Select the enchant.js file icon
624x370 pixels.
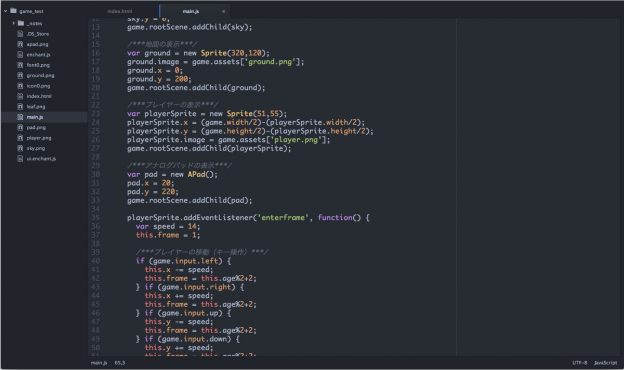[x=20, y=55]
